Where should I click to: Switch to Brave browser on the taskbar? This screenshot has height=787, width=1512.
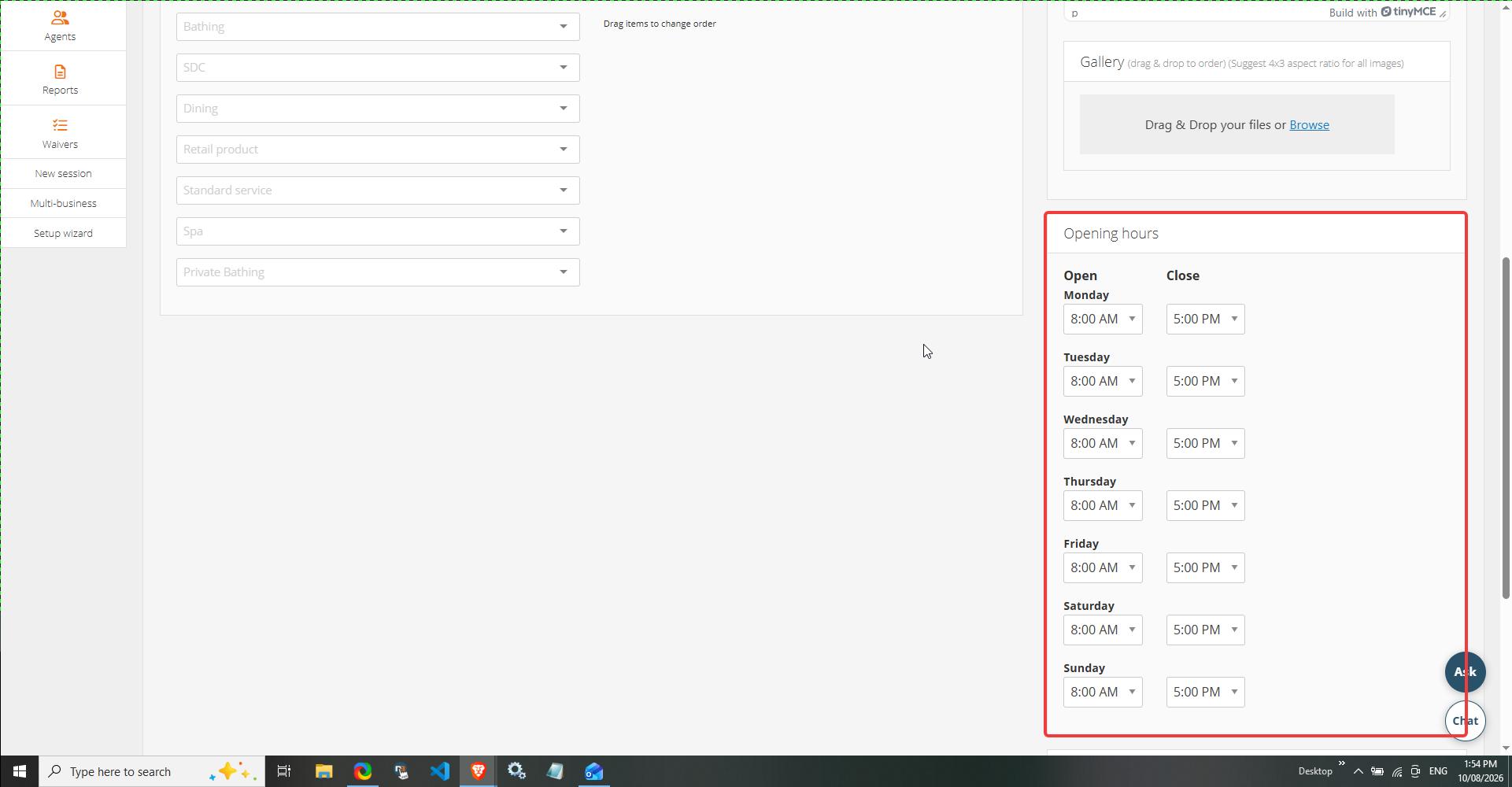pyautogui.click(x=478, y=771)
